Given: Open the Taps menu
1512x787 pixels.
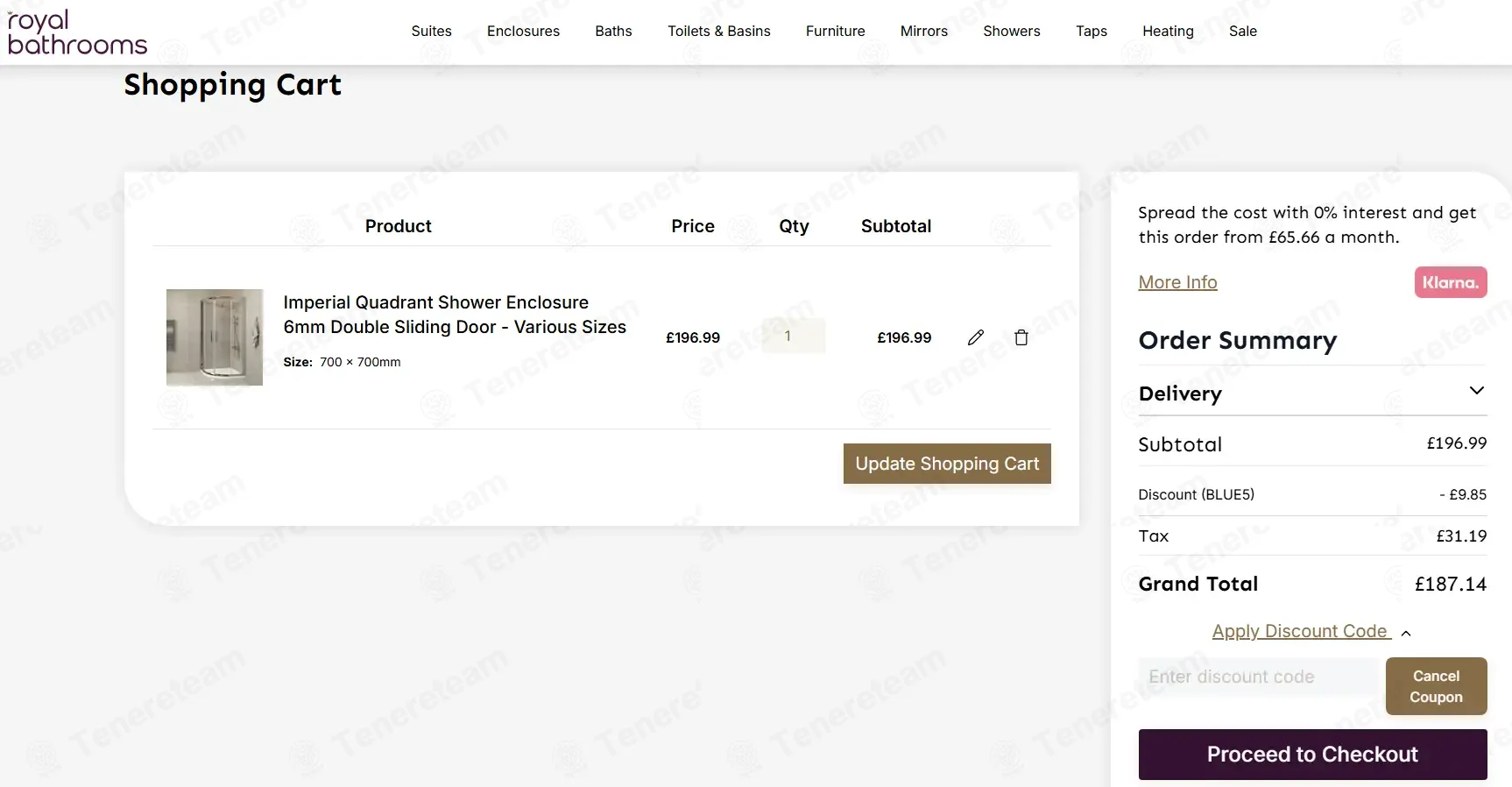Looking at the screenshot, I should pyautogui.click(x=1092, y=32).
